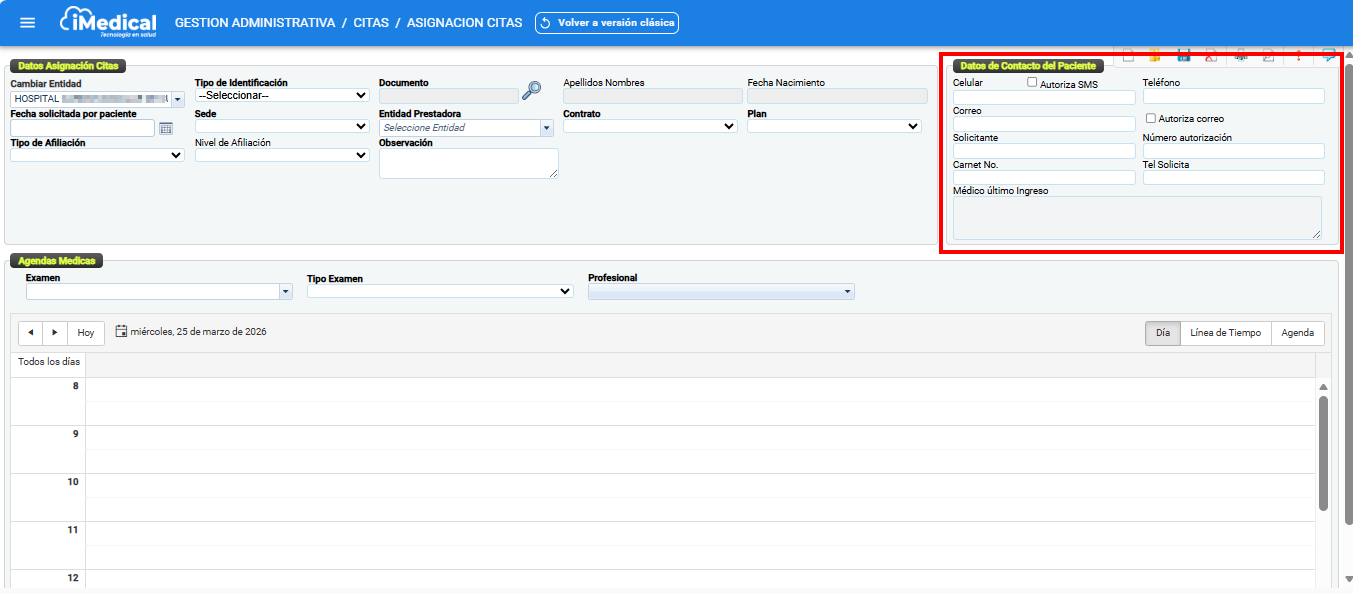Click the blue chat bubble toolbar icon

(x=1329, y=56)
